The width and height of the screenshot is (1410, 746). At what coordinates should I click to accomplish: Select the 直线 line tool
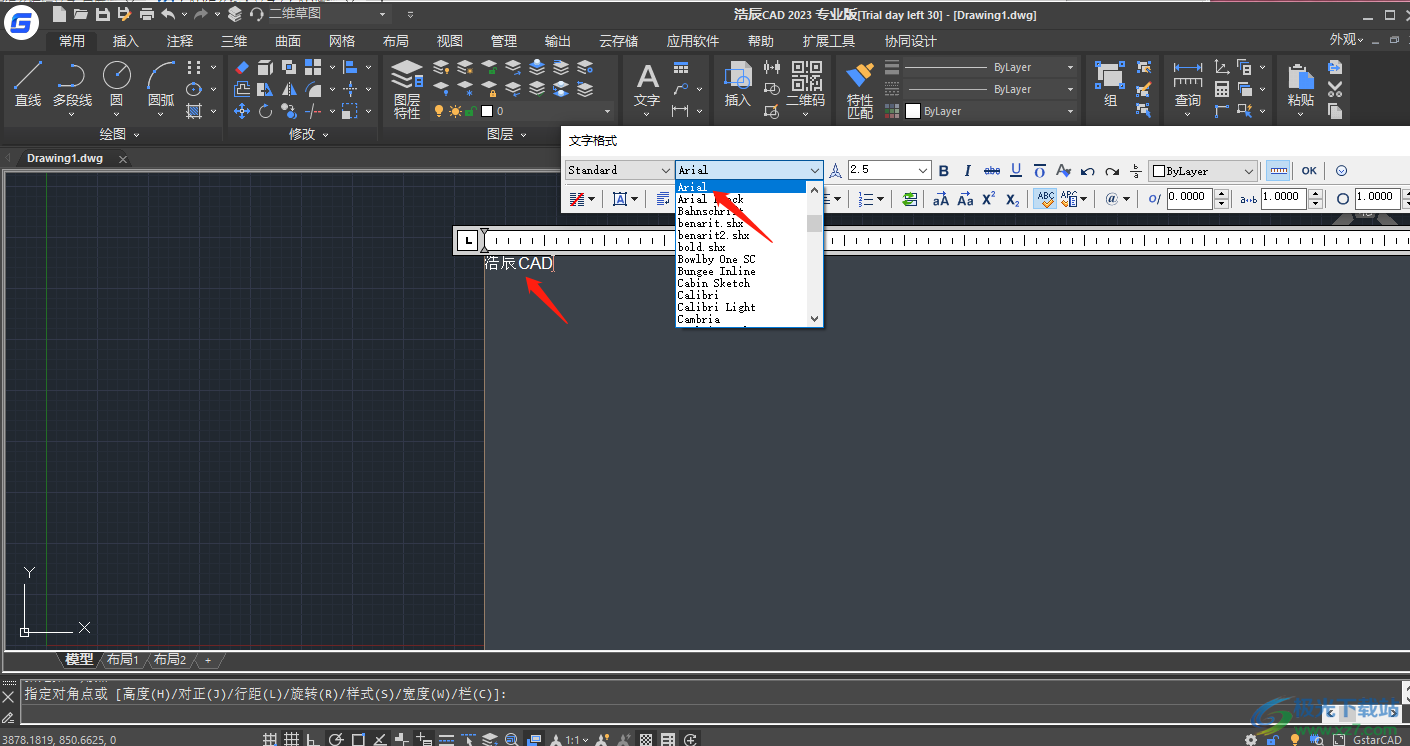(x=28, y=82)
